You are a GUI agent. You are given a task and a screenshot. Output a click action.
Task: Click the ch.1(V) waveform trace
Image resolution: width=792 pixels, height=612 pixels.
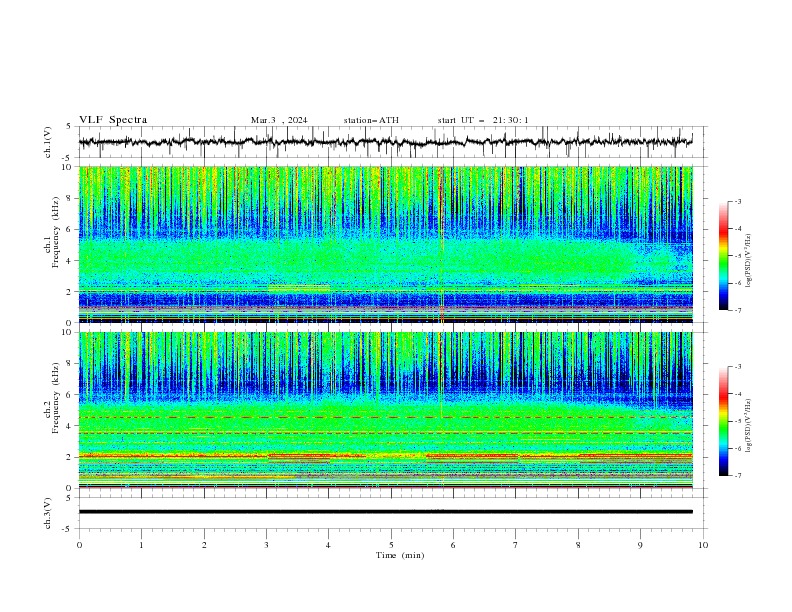[x=385, y=142]
